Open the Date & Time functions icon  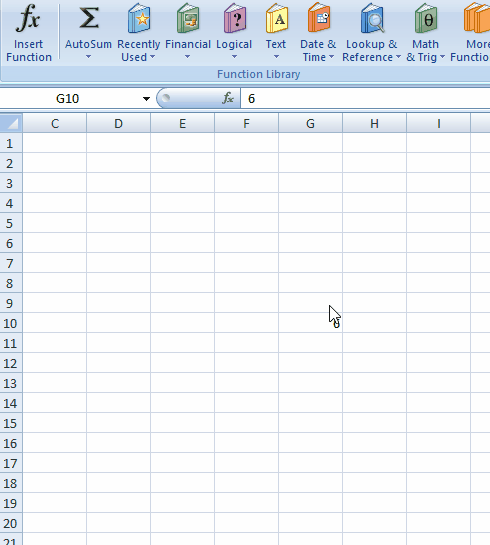click(319, 17)
